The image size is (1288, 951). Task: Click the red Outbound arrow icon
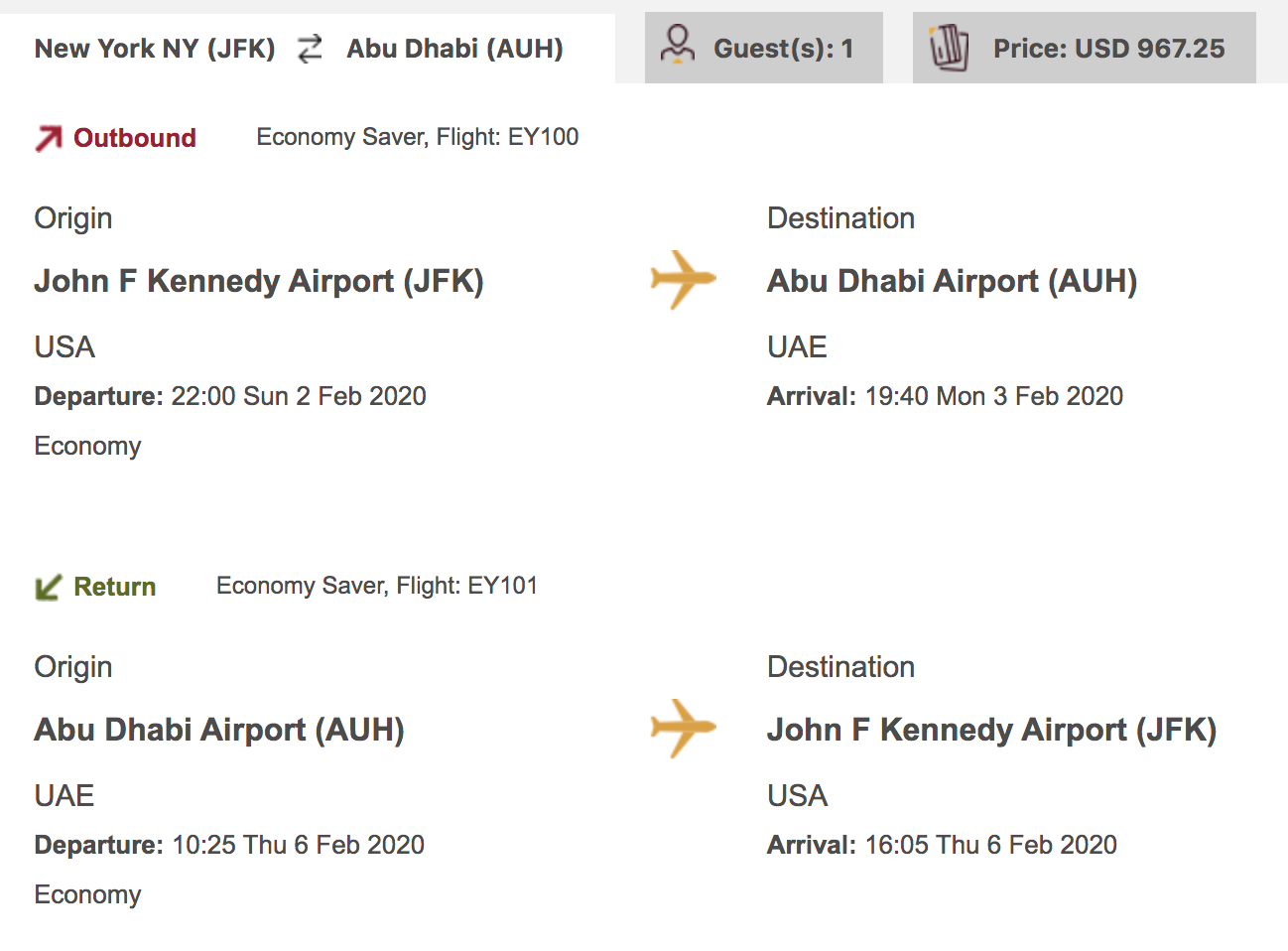point(49,139)
